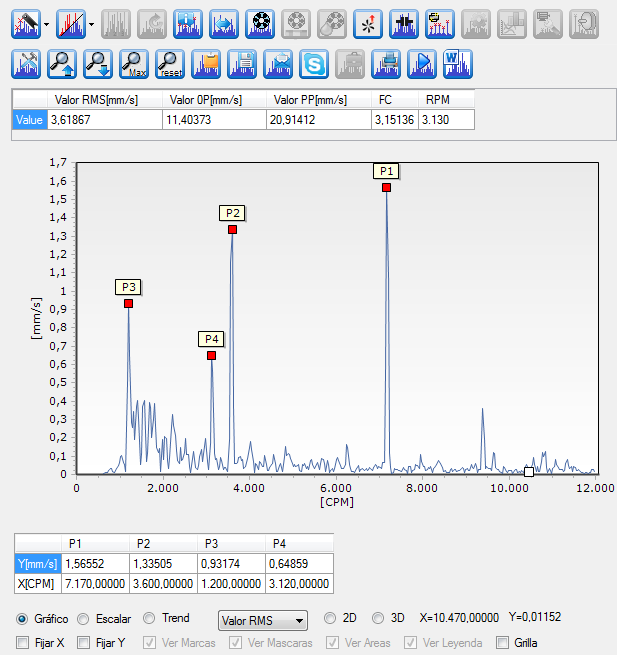Click the P1 peak marker on chart
This screenshot has width=617, height=655.
pos(386,188)
